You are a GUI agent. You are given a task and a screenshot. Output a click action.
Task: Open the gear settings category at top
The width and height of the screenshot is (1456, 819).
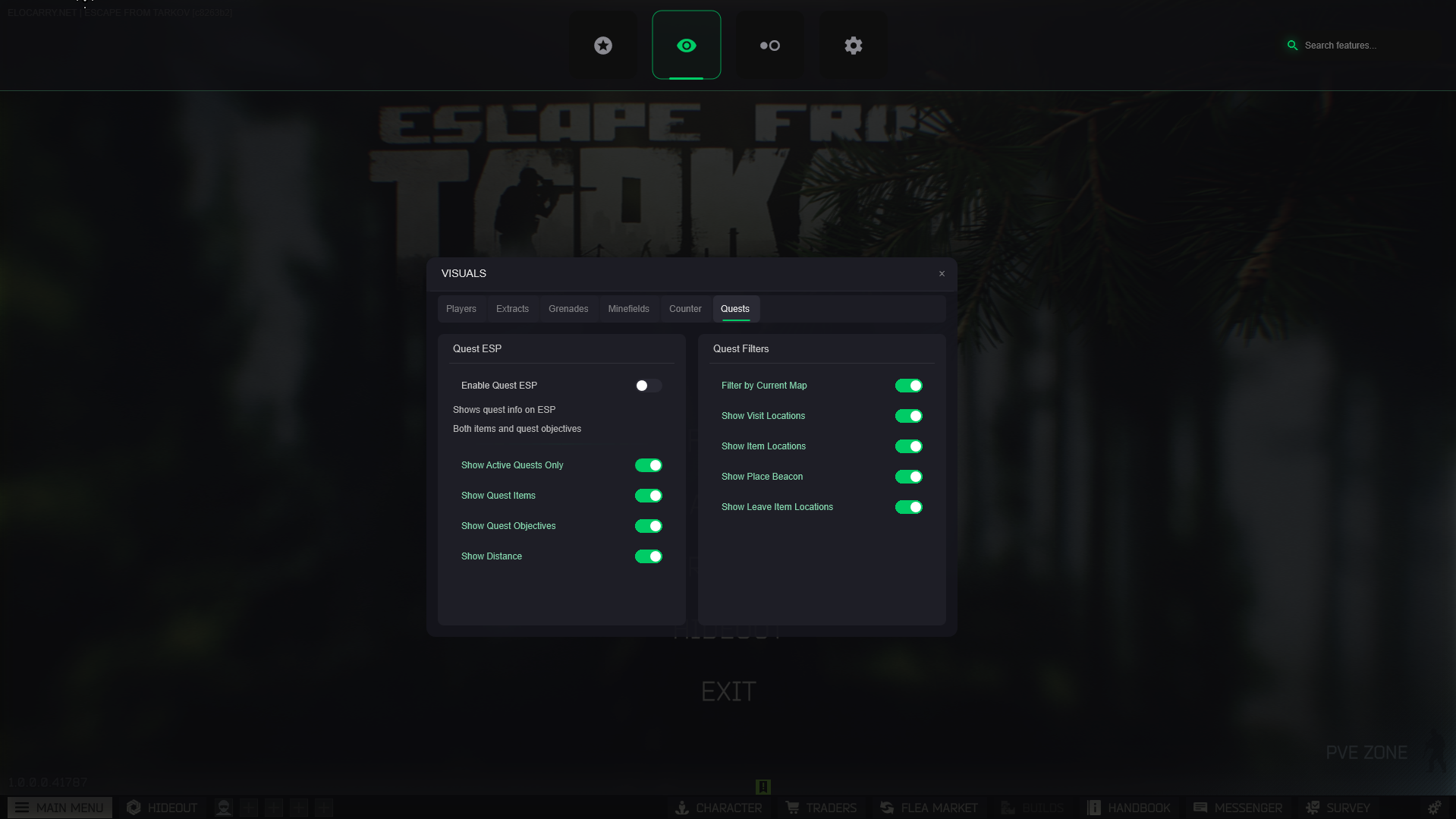coord(853,46)
